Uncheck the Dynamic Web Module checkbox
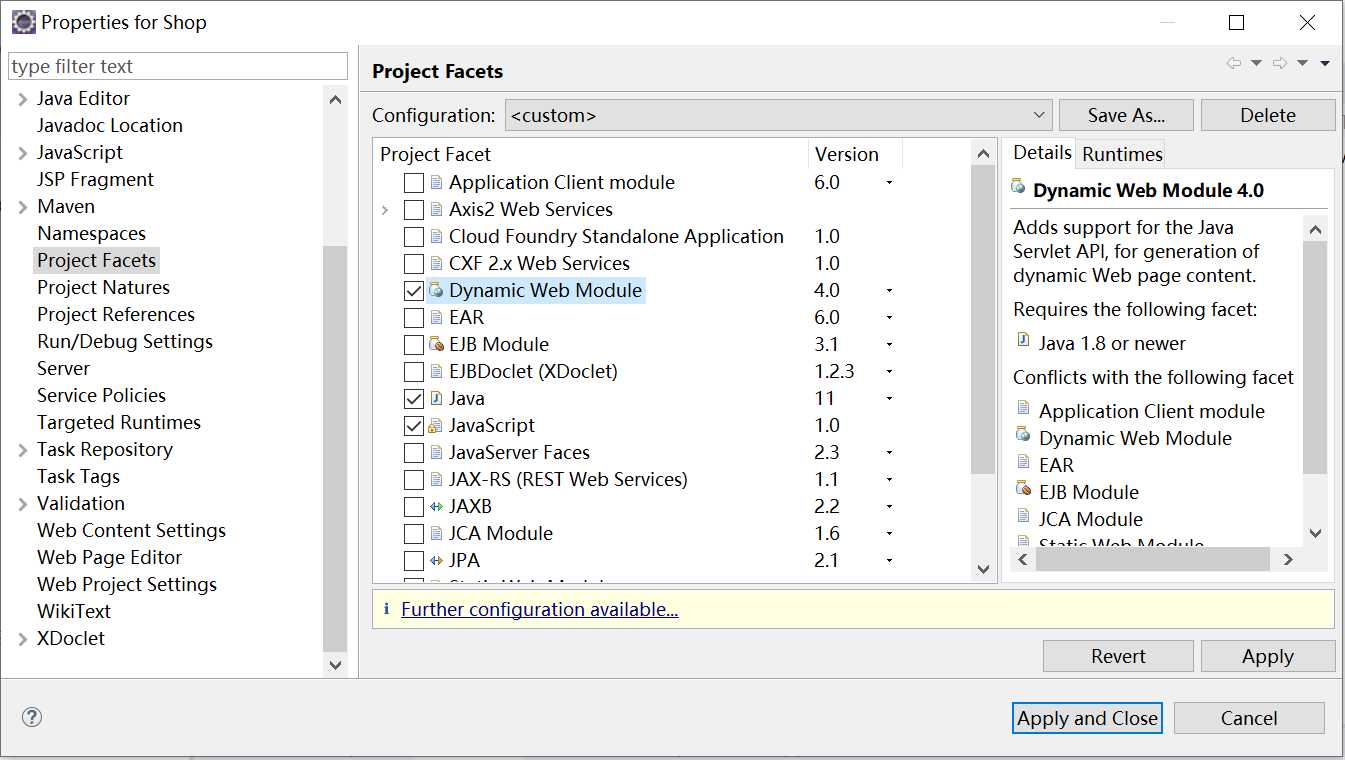Viewport: 1345px width, 760px height. (413, 291)
